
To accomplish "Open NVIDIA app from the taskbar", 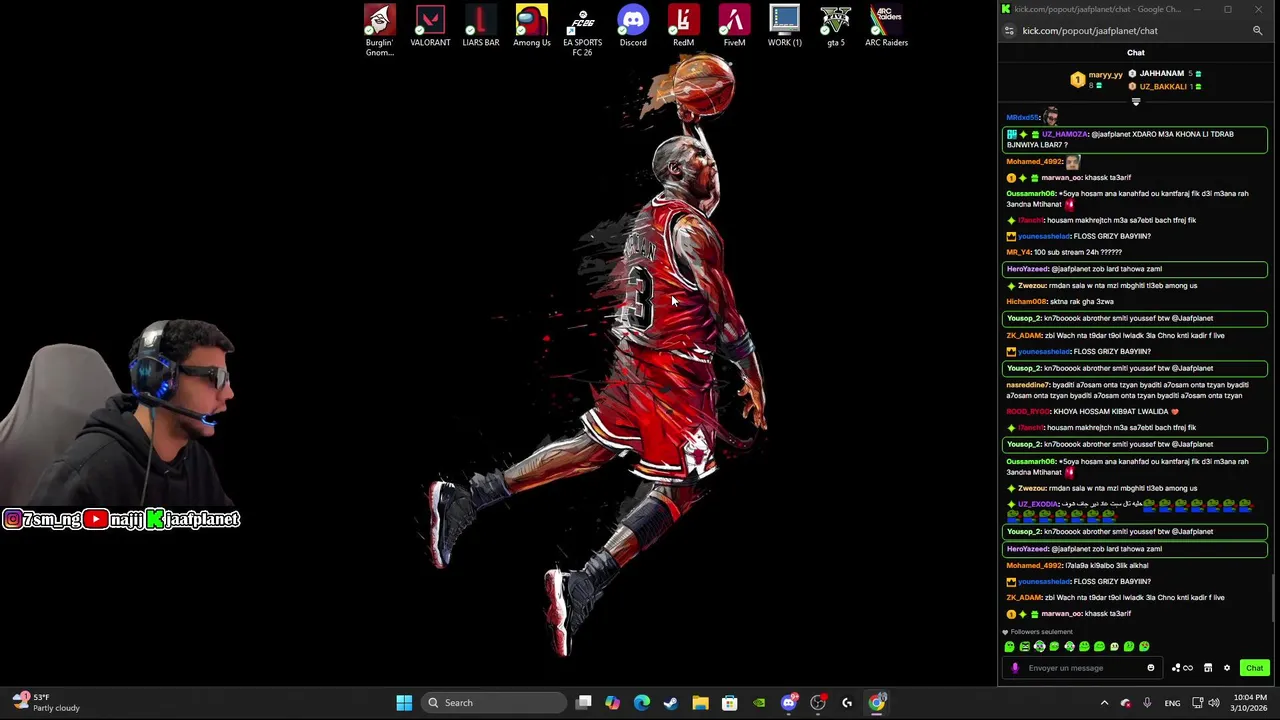I will [759, 703].
